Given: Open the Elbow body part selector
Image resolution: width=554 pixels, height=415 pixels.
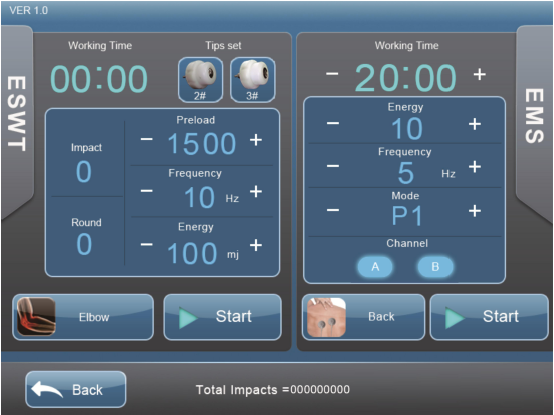Looking at the screenshot, I should (83, 317).
